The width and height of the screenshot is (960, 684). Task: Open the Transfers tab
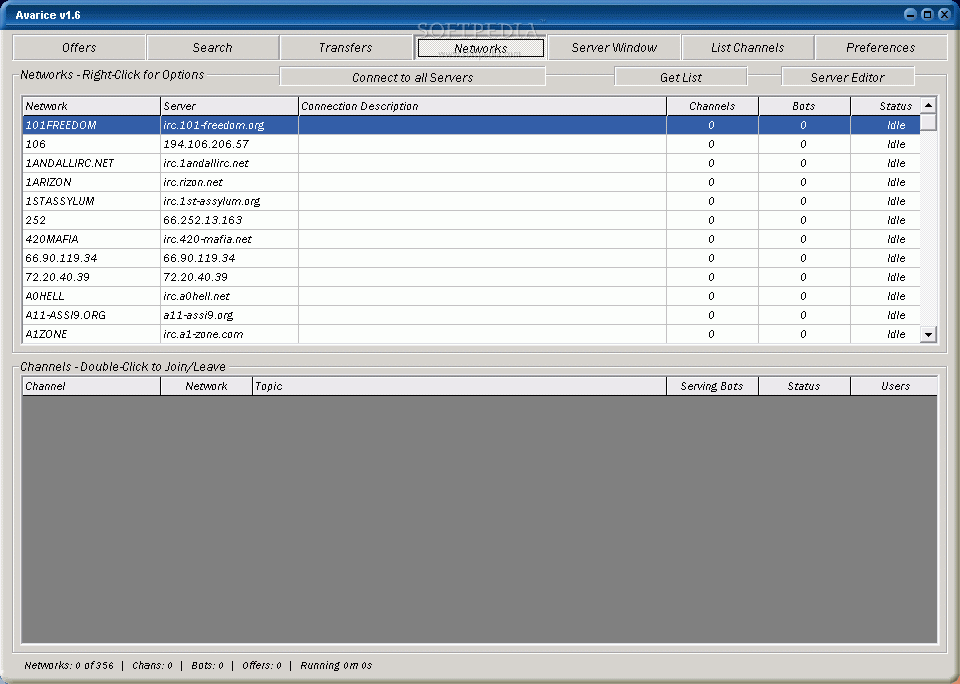[346, 48]
